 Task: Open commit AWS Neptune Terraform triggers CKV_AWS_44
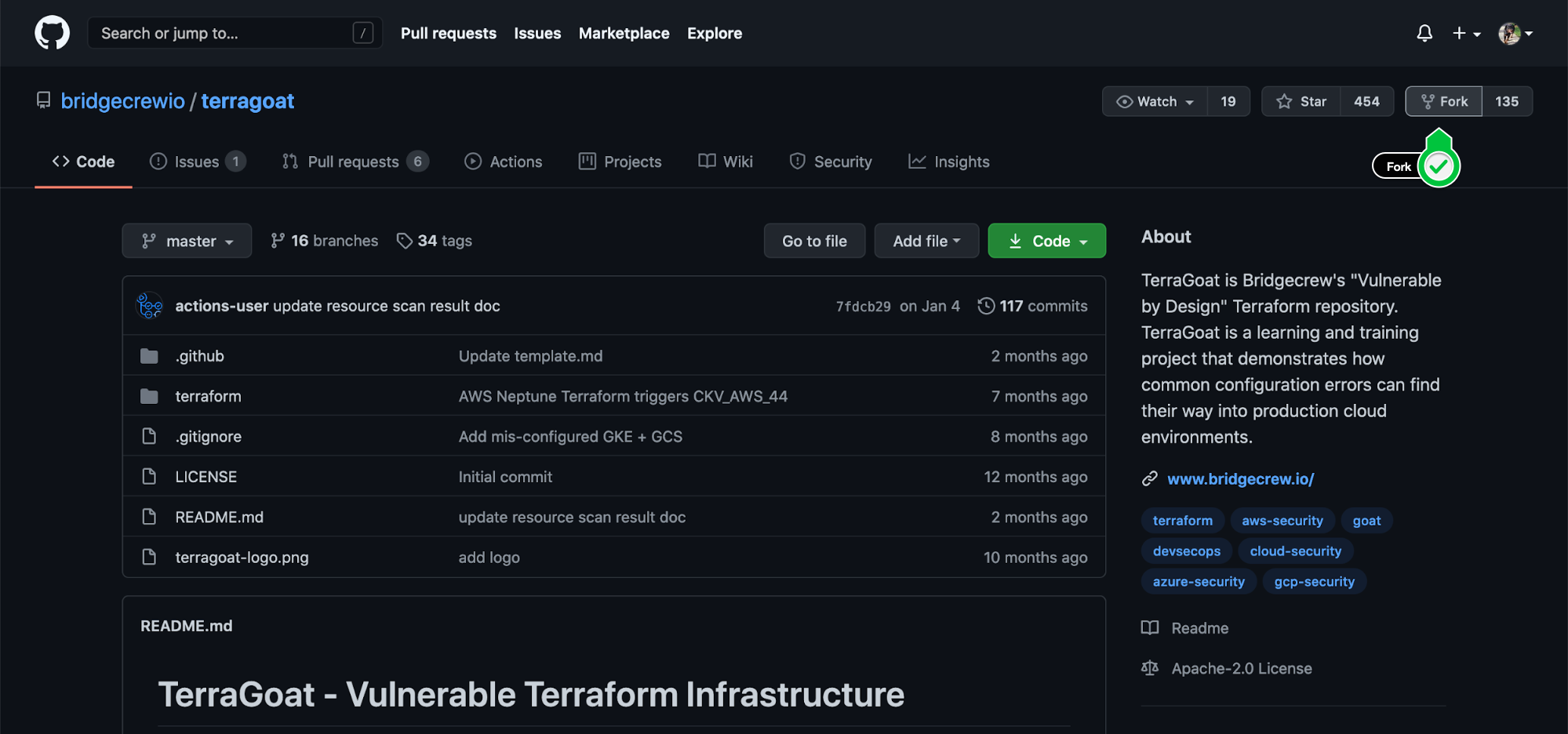pos(623,396)
